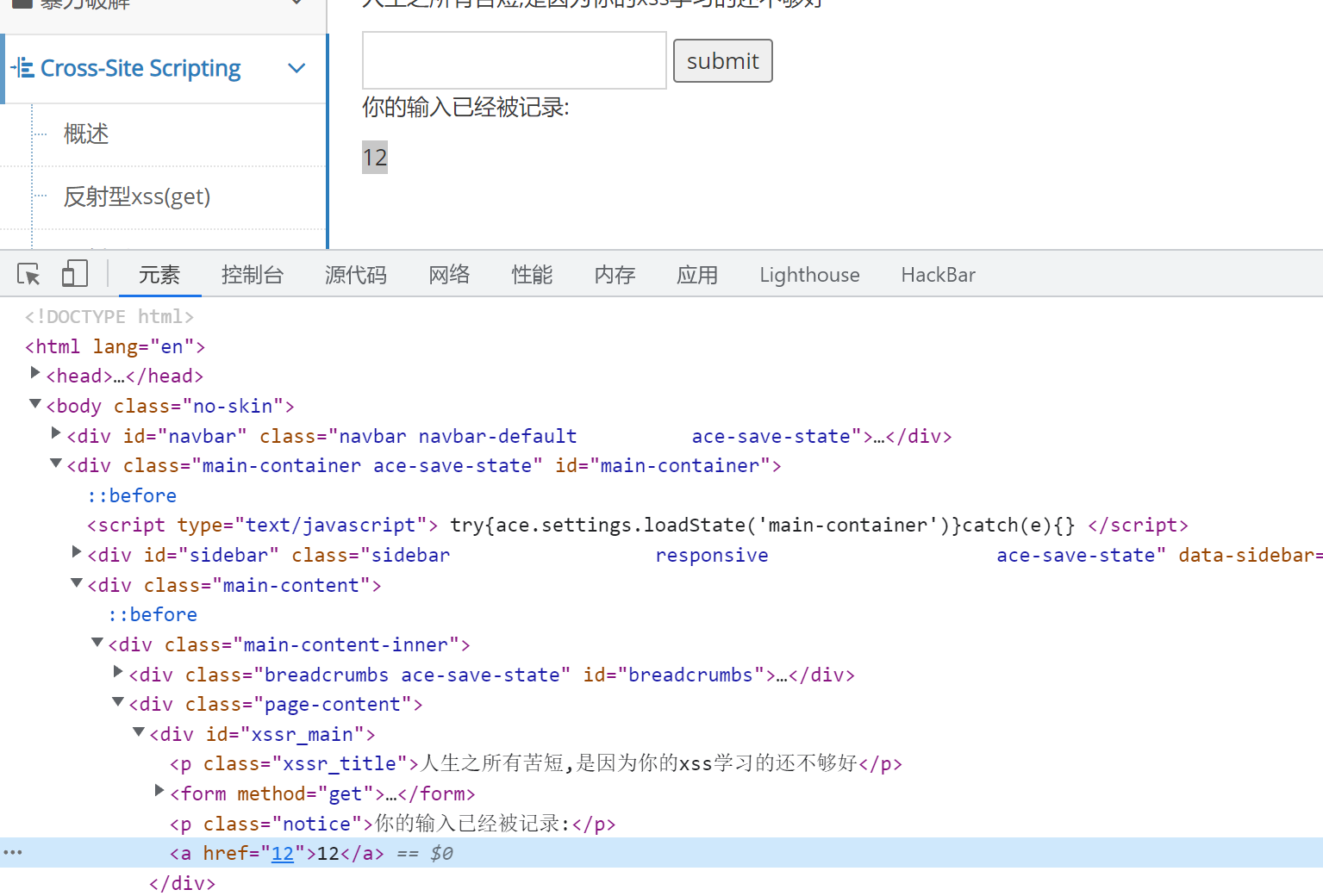This screenshot has height=896, width=1323.
Task: Click the href 12 link in DOM
Action: 283,854
